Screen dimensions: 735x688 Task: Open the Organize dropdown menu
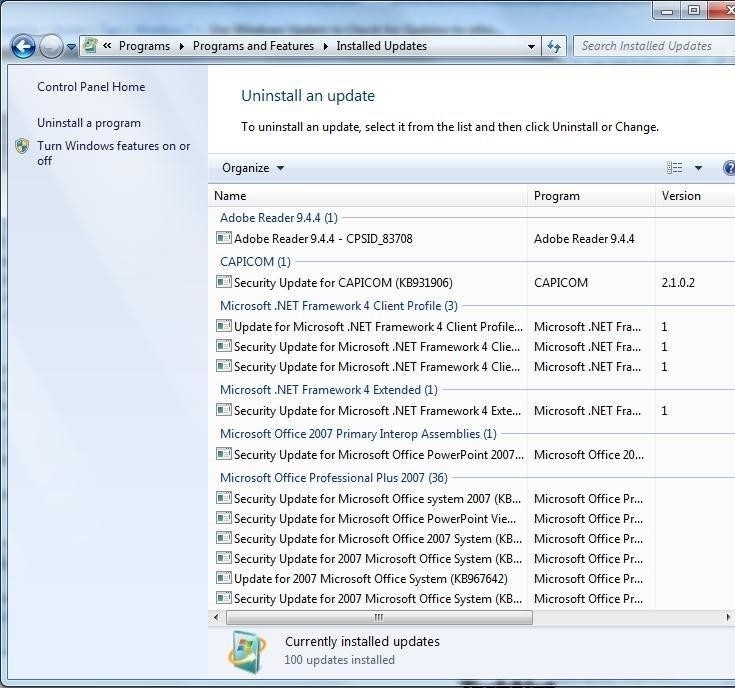coord(253,168)
